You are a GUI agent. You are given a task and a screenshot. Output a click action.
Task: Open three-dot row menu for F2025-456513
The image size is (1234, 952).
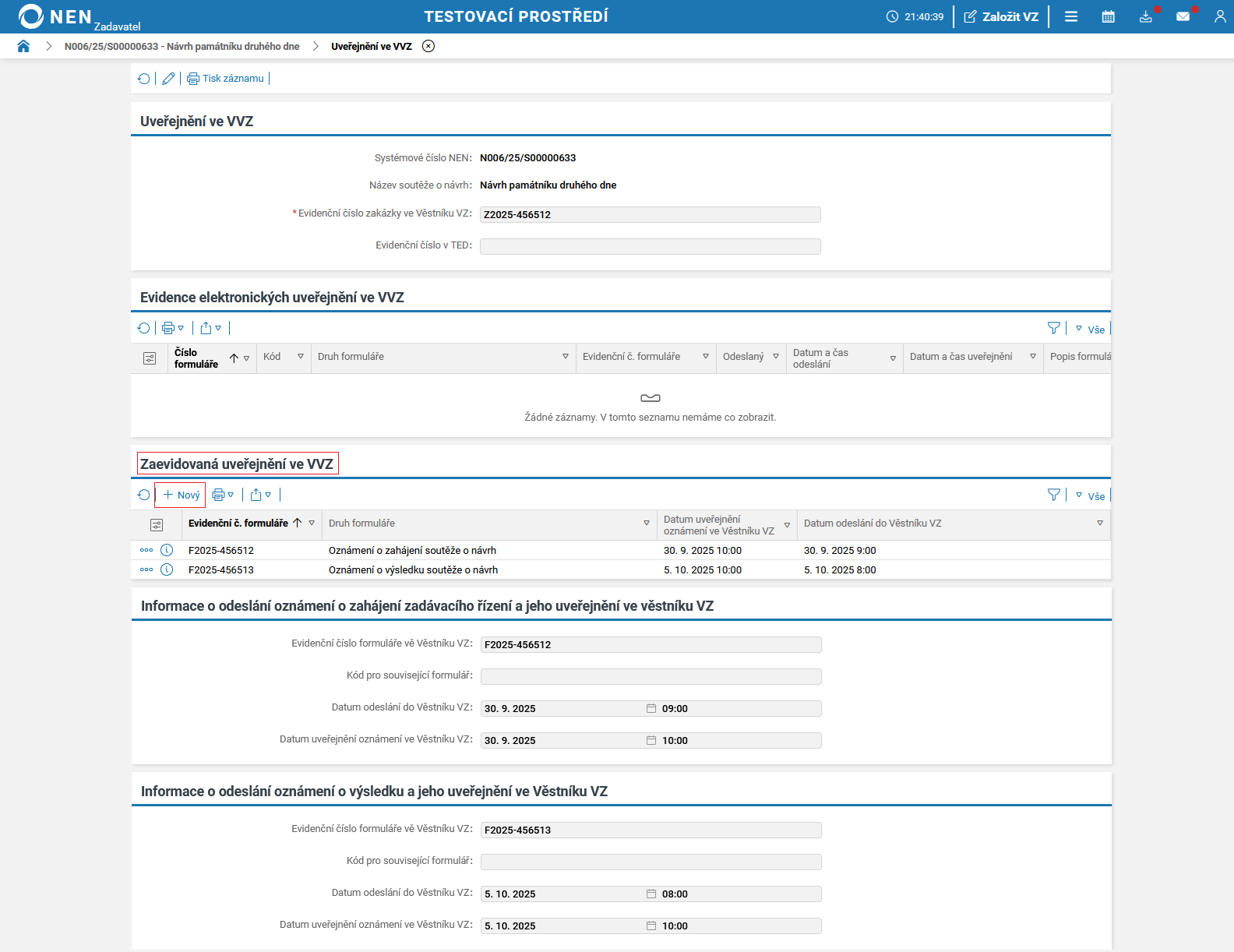(x=146, y=569)
